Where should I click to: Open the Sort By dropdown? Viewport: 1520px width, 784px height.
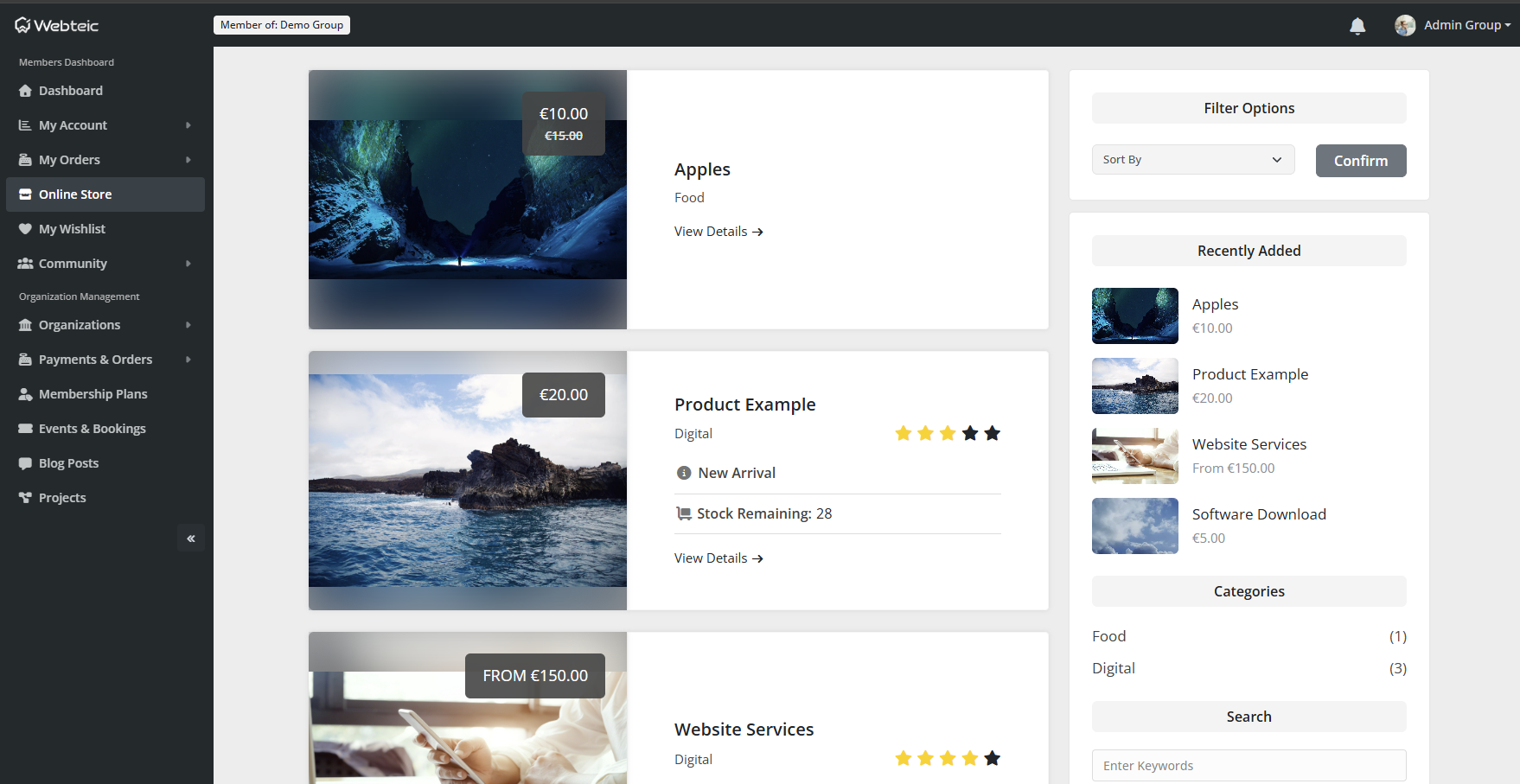tap(1193, 160)
